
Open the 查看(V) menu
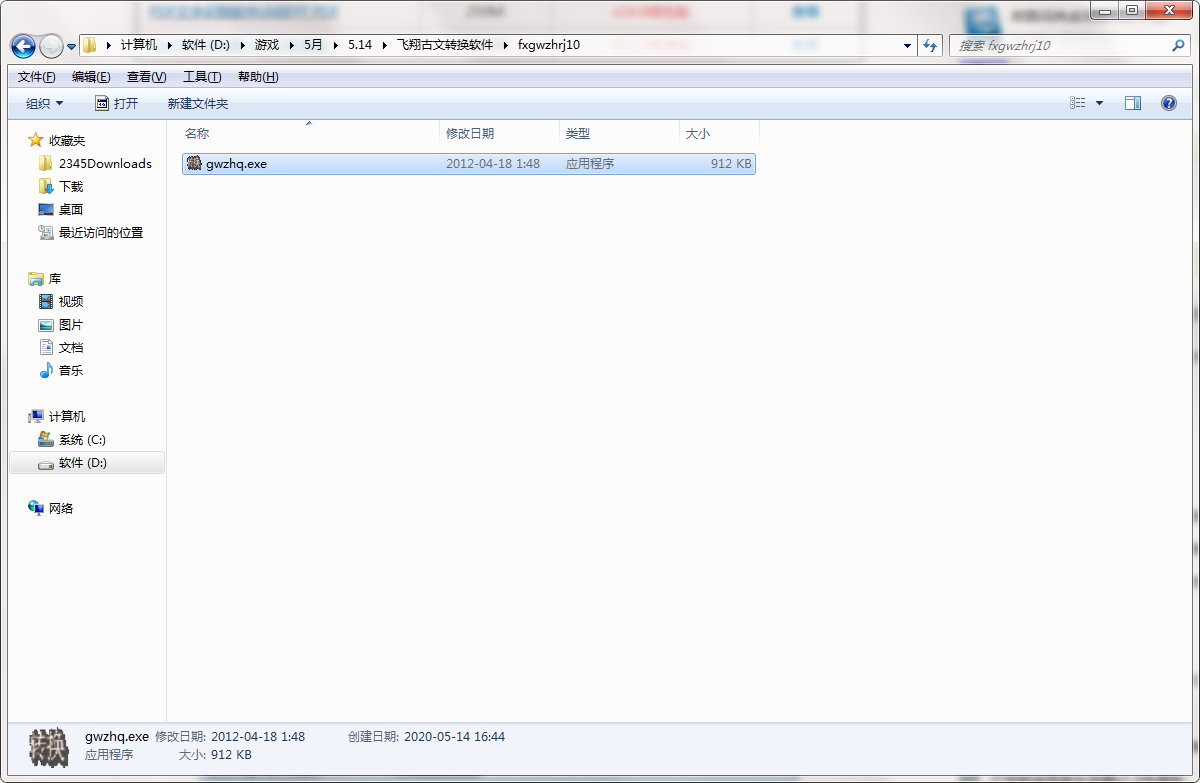[x=146, y=77]
